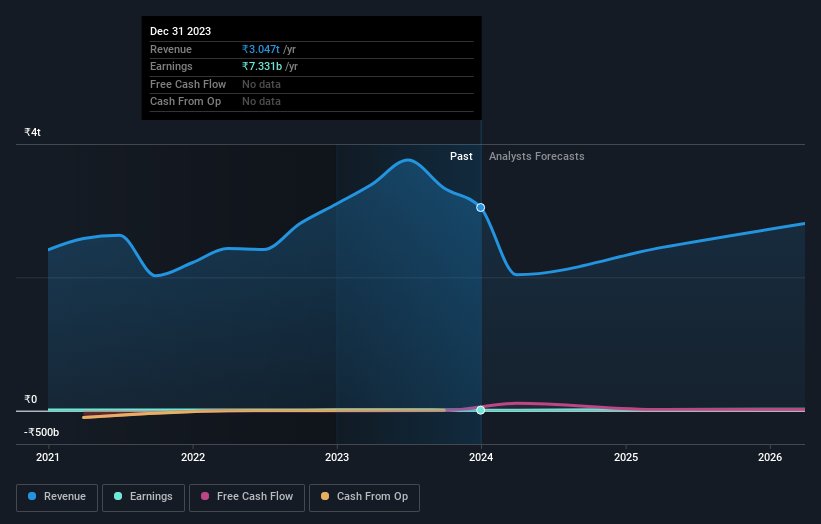Screen dimensions: 821x524
Task: Toggle the Revenue legend button
Action: pos(57,497)
